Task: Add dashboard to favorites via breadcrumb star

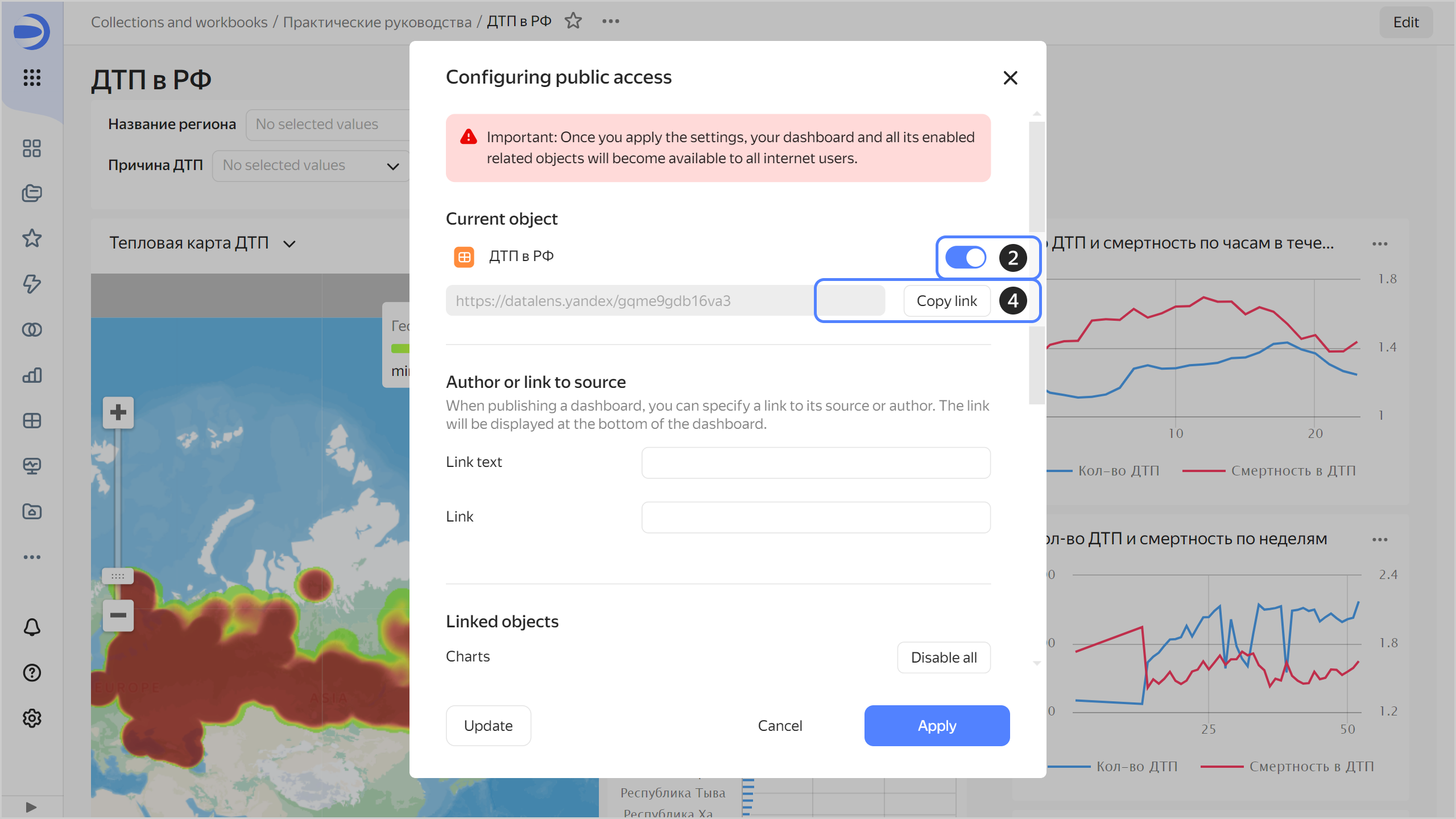Action: [x=573, y=22]
